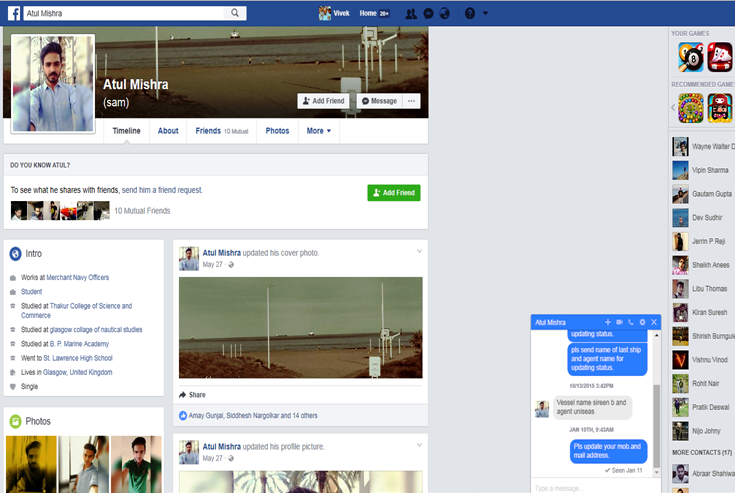Open the three-dots profile actions menu

click(411, 101)
